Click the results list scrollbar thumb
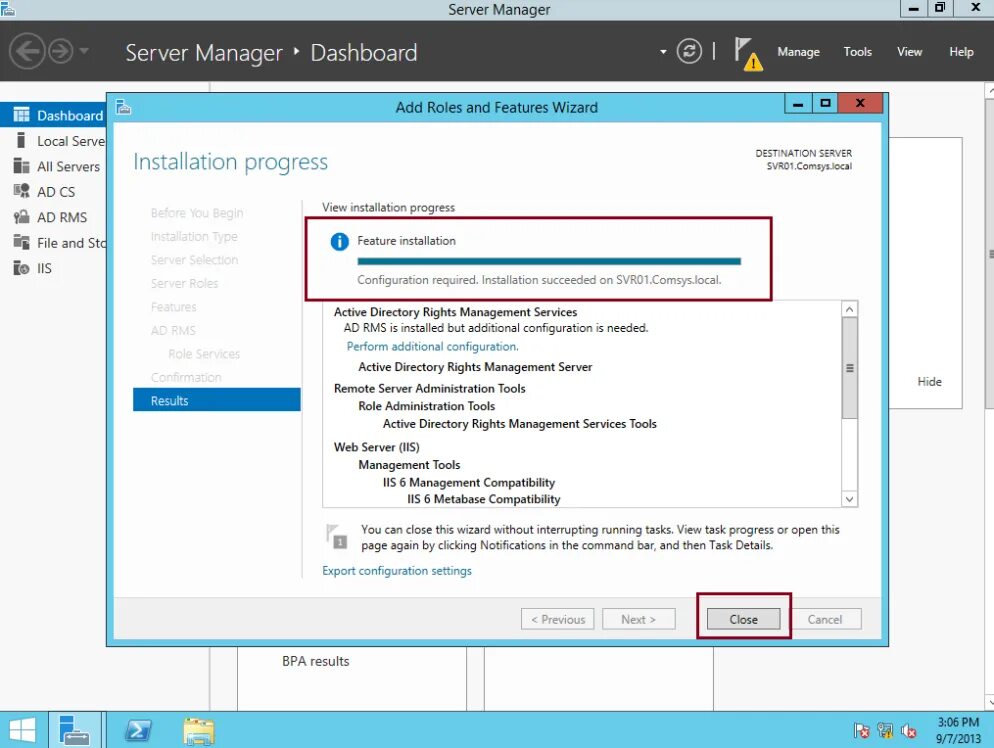The width and height of the screenshot is (994, 748). tap(849, 368)
